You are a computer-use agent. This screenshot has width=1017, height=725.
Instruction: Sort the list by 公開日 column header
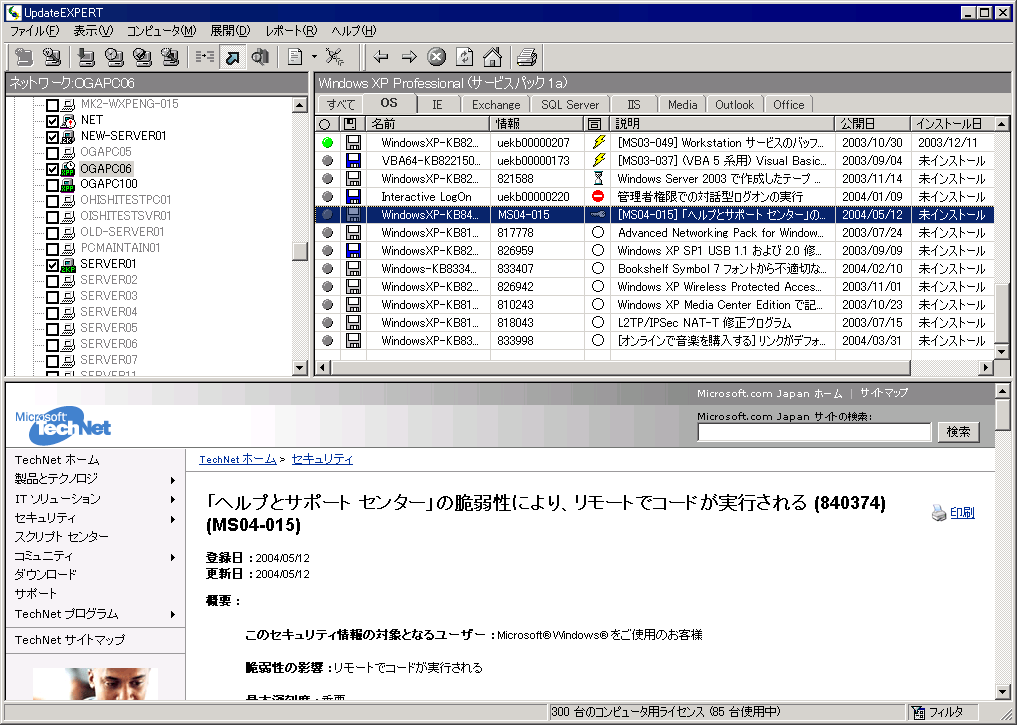tap(872, 124)
